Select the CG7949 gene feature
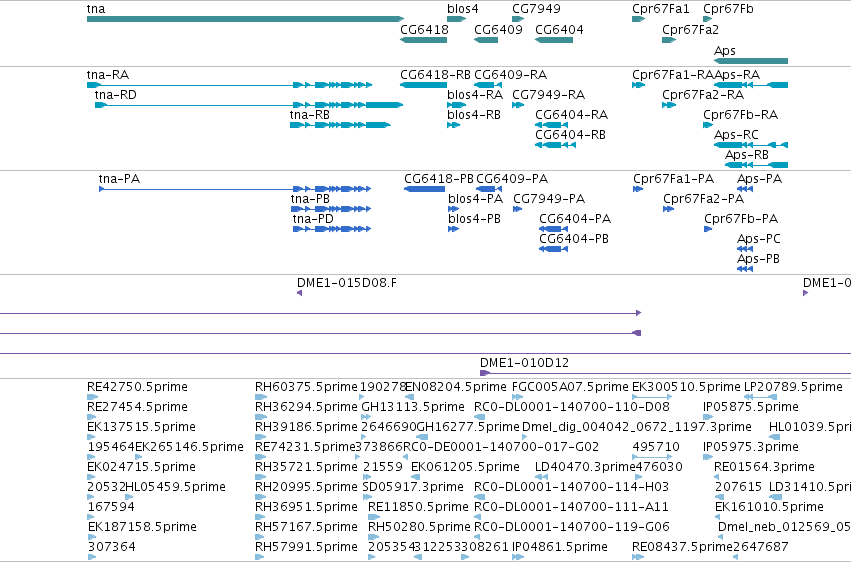851x562 pixels. point(518,19)
